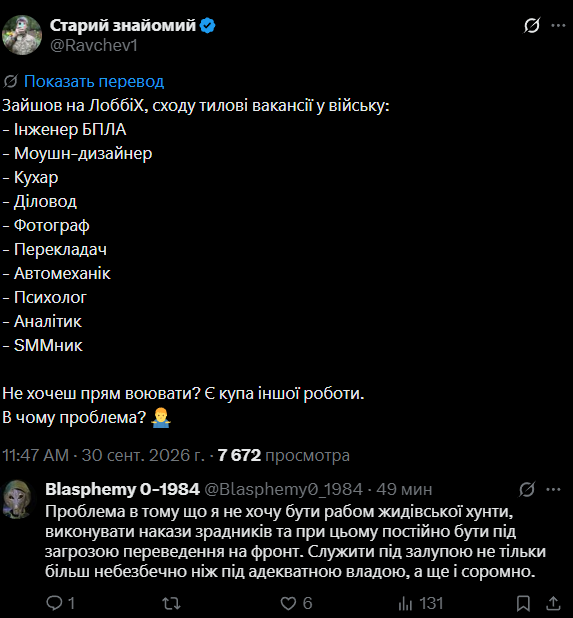Click the @Ravchev1 handle
573x618 pixels.
pos(94,45)
